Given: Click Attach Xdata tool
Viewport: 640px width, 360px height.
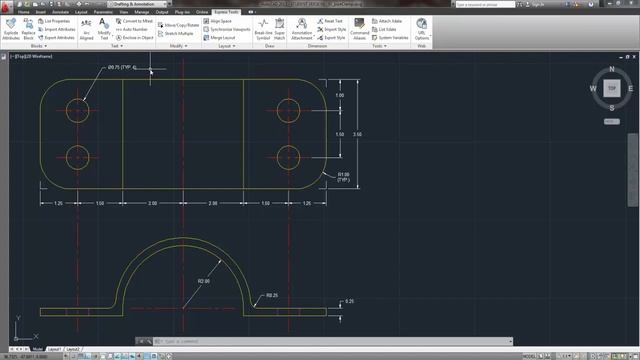Looking at the screenshot, I should 387,21.
